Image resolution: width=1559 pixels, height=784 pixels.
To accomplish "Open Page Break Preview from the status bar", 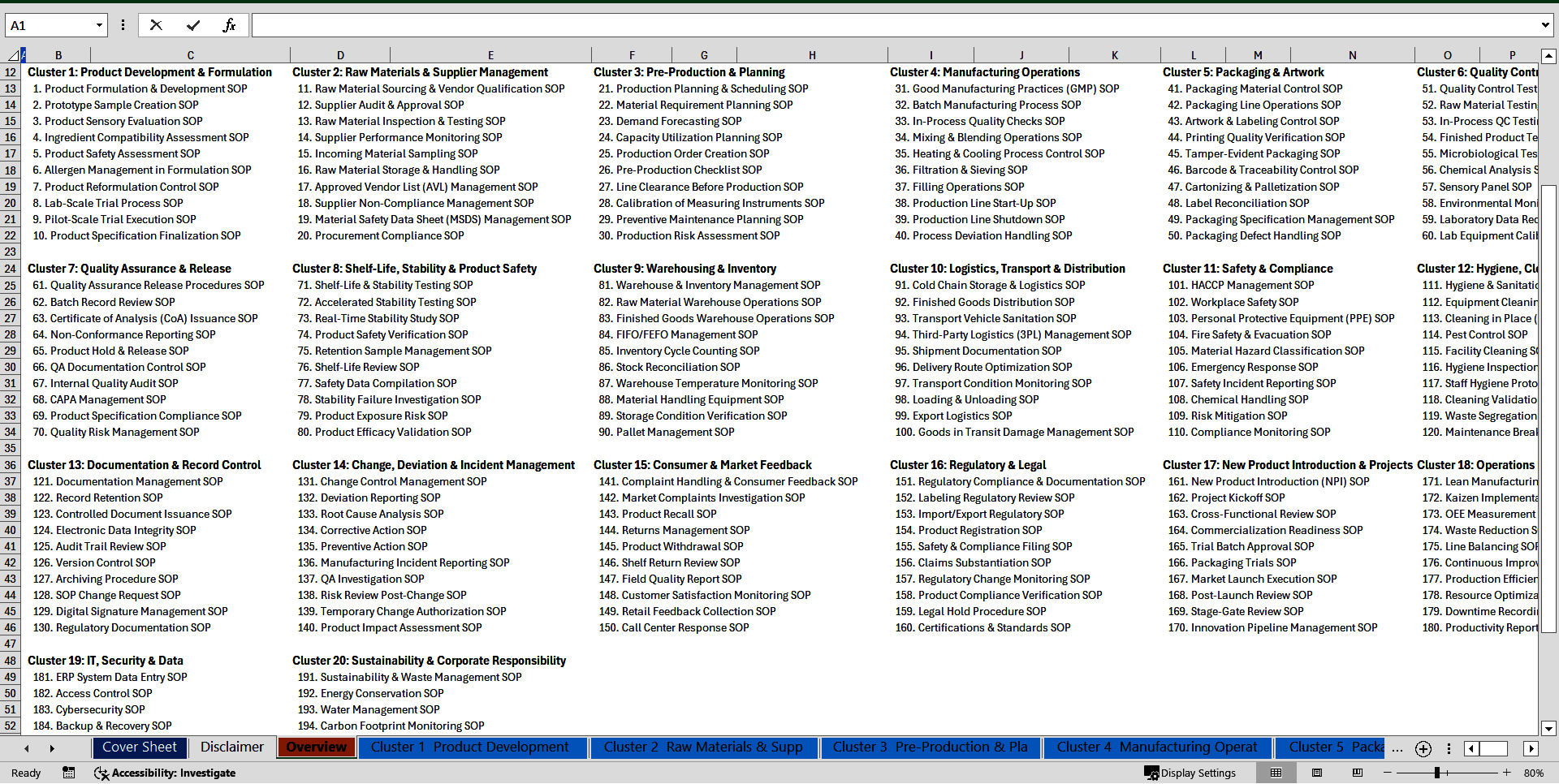I will coord(1359,773).
